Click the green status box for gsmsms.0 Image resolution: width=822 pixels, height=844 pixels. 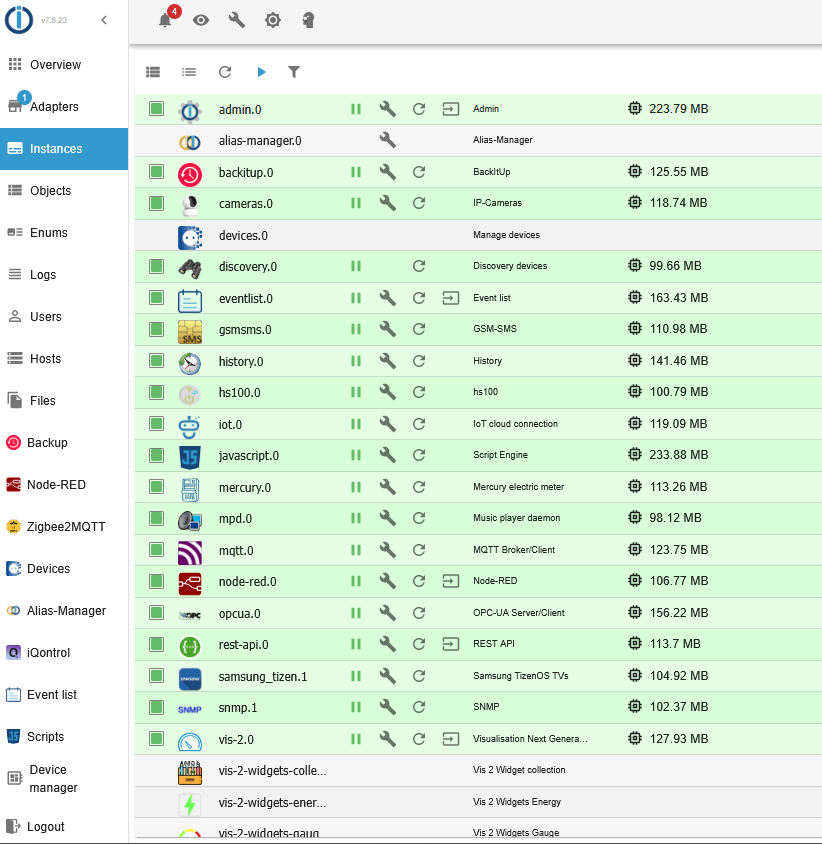point(157,329)
